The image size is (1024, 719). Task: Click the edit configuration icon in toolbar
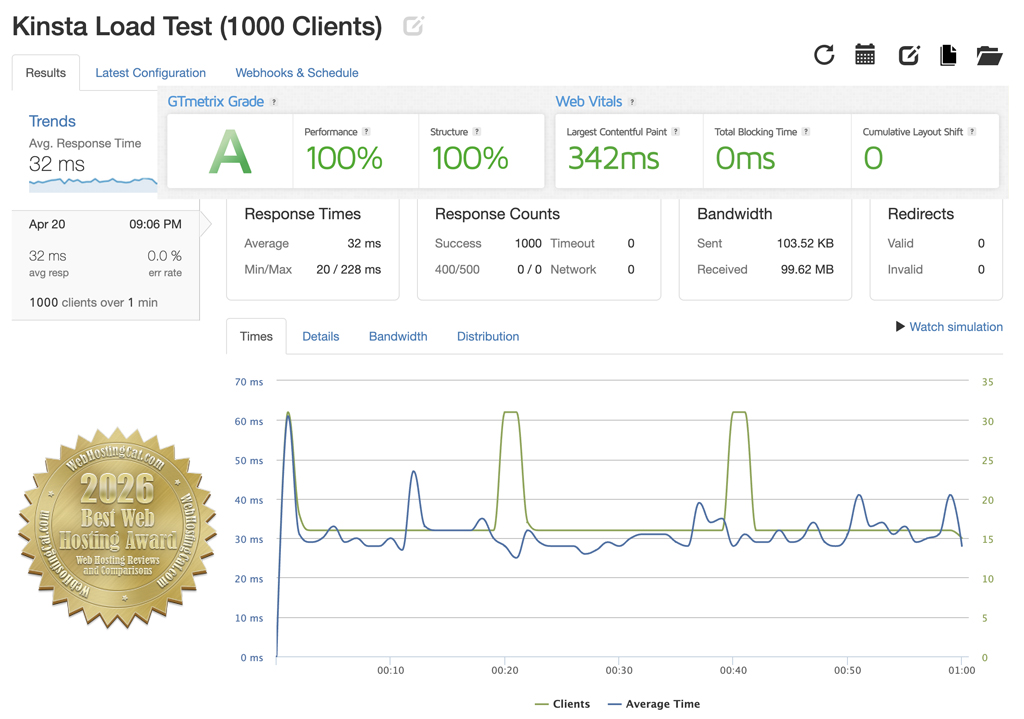[909, 56]
